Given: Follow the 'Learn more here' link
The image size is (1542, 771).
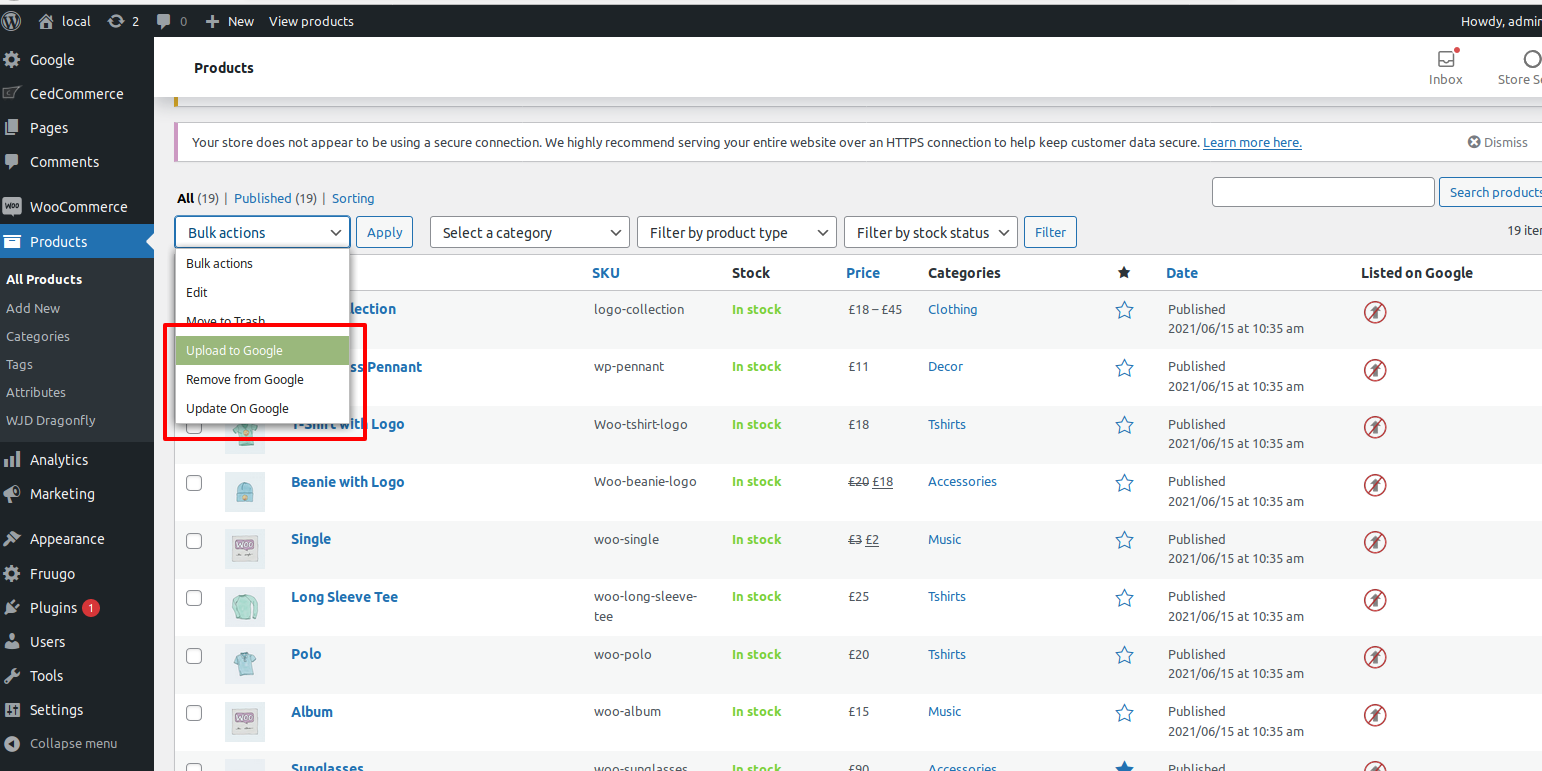Looking at the screenshot, I should pyautogui.click(x=1252, y=143).
